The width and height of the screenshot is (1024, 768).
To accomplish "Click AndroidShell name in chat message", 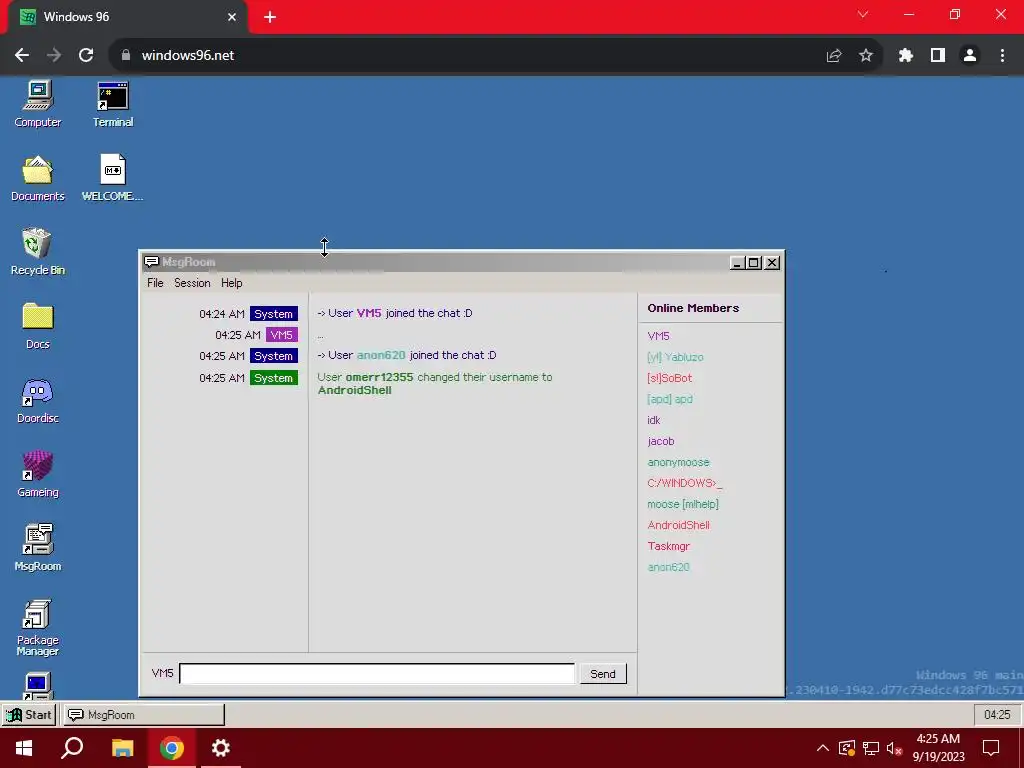I will [355, 391].
